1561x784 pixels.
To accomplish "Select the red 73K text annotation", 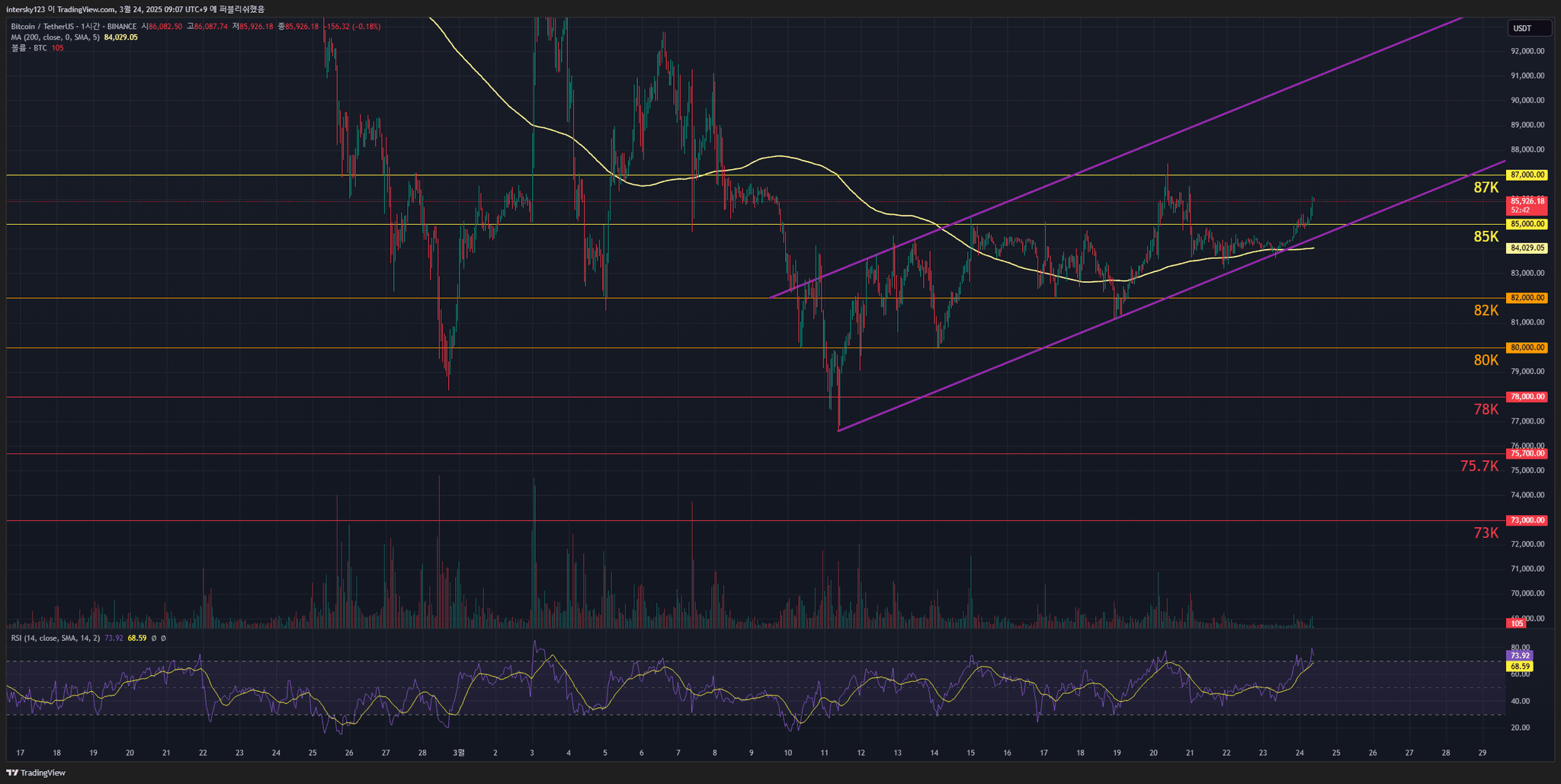I will pyautogui.click(x=1486, y=533).
